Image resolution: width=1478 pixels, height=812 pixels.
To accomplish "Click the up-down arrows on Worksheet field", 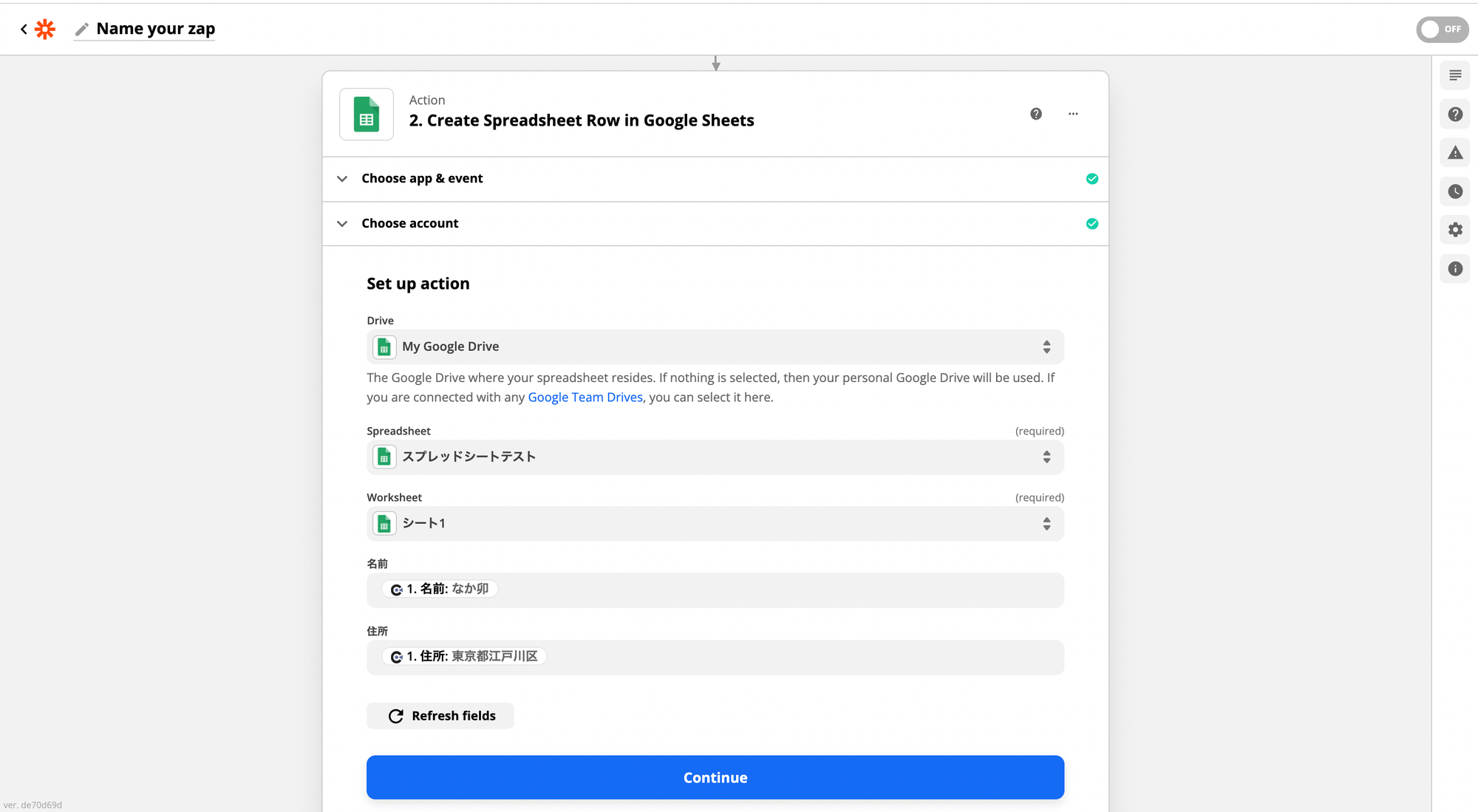I will point(1046,524).
